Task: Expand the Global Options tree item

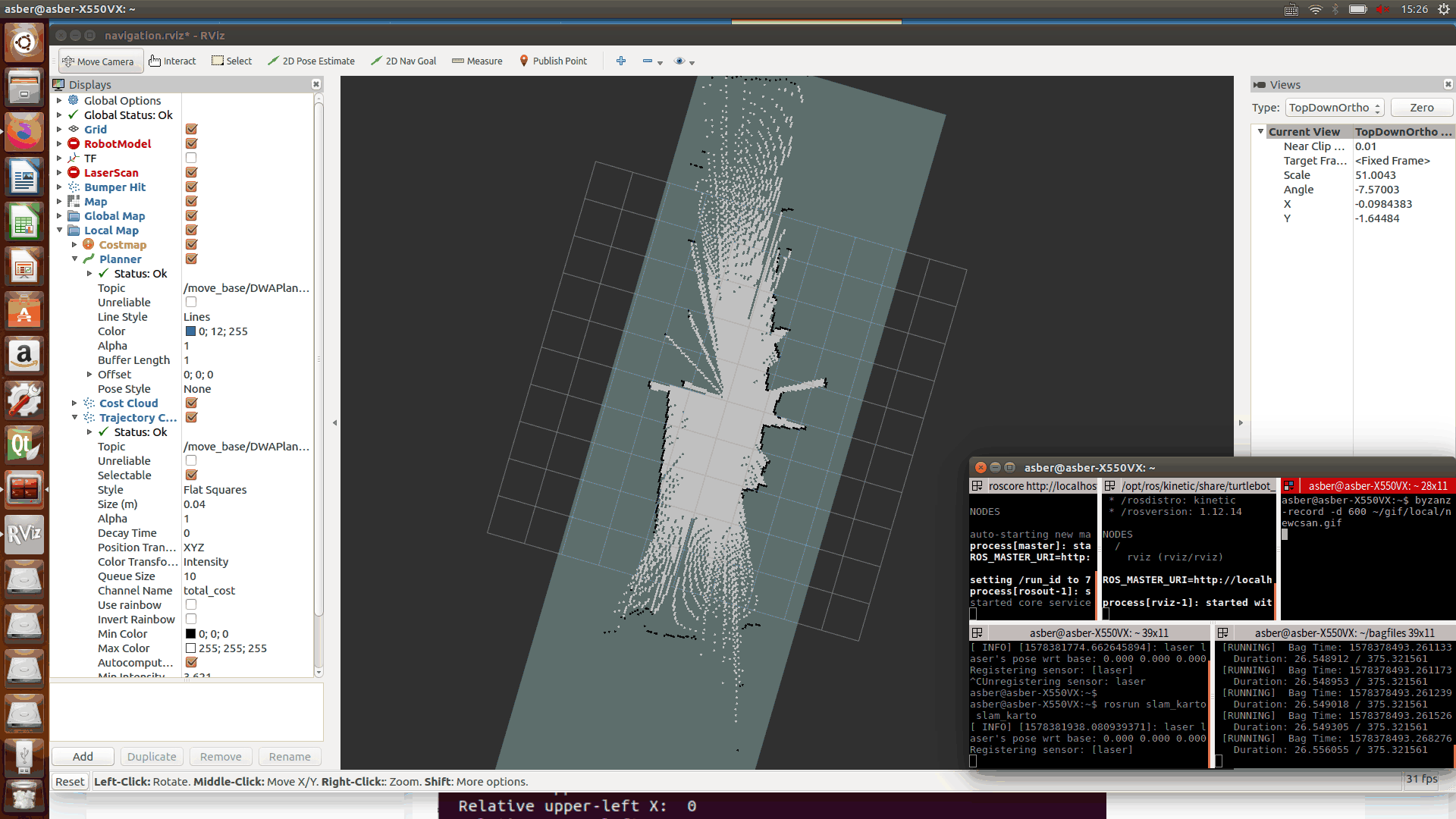Action: tap(59, 101)
